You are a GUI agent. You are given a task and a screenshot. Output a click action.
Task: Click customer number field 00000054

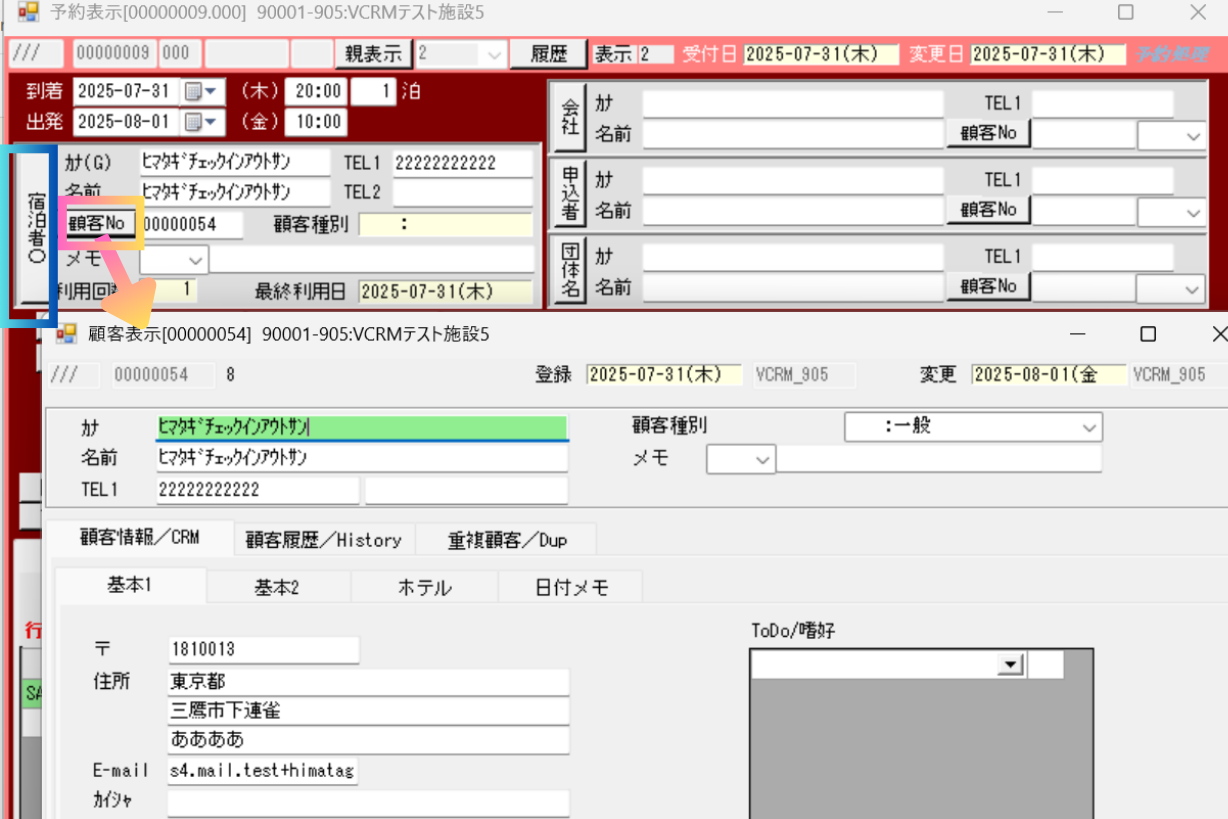point(191,225)
